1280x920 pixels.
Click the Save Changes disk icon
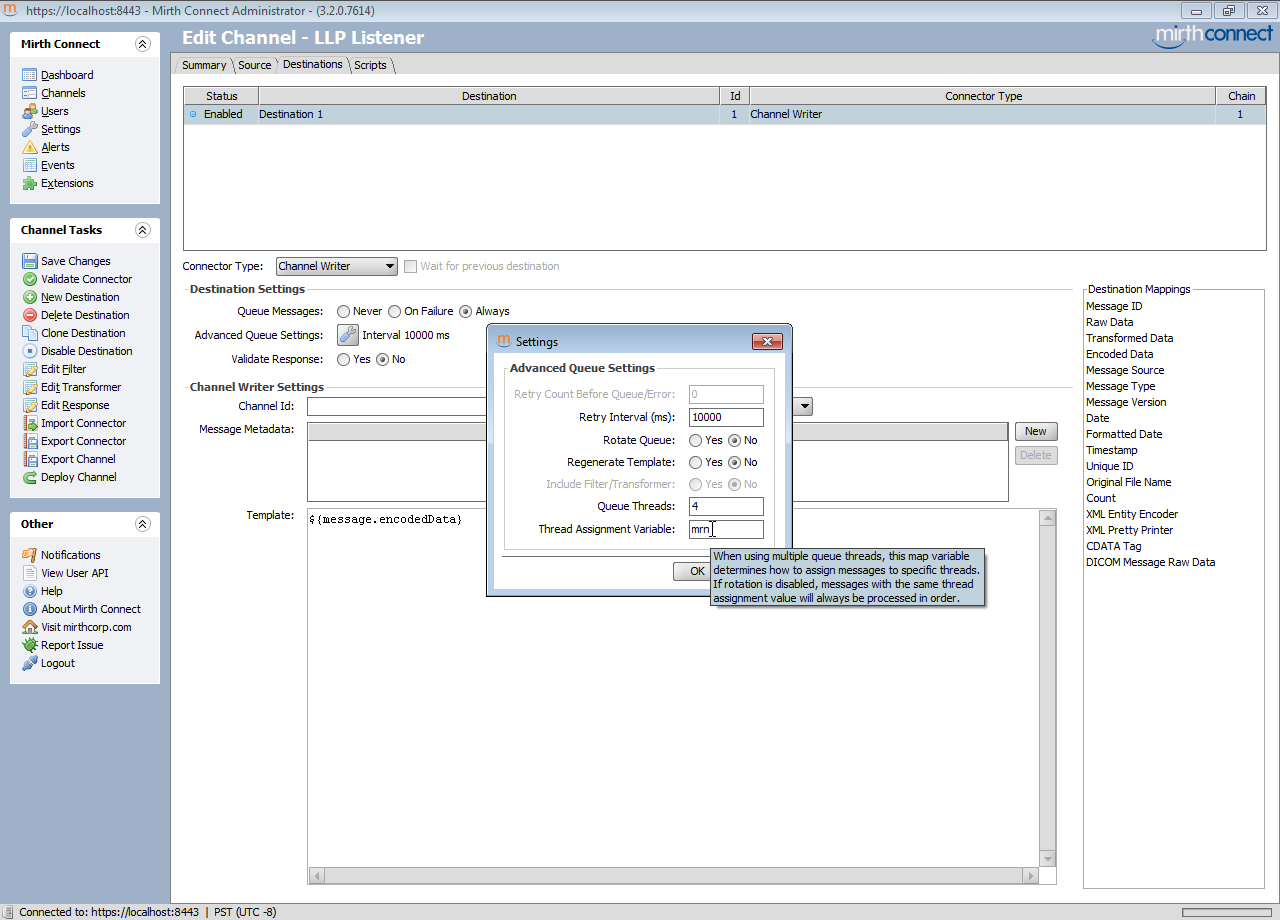30,261
